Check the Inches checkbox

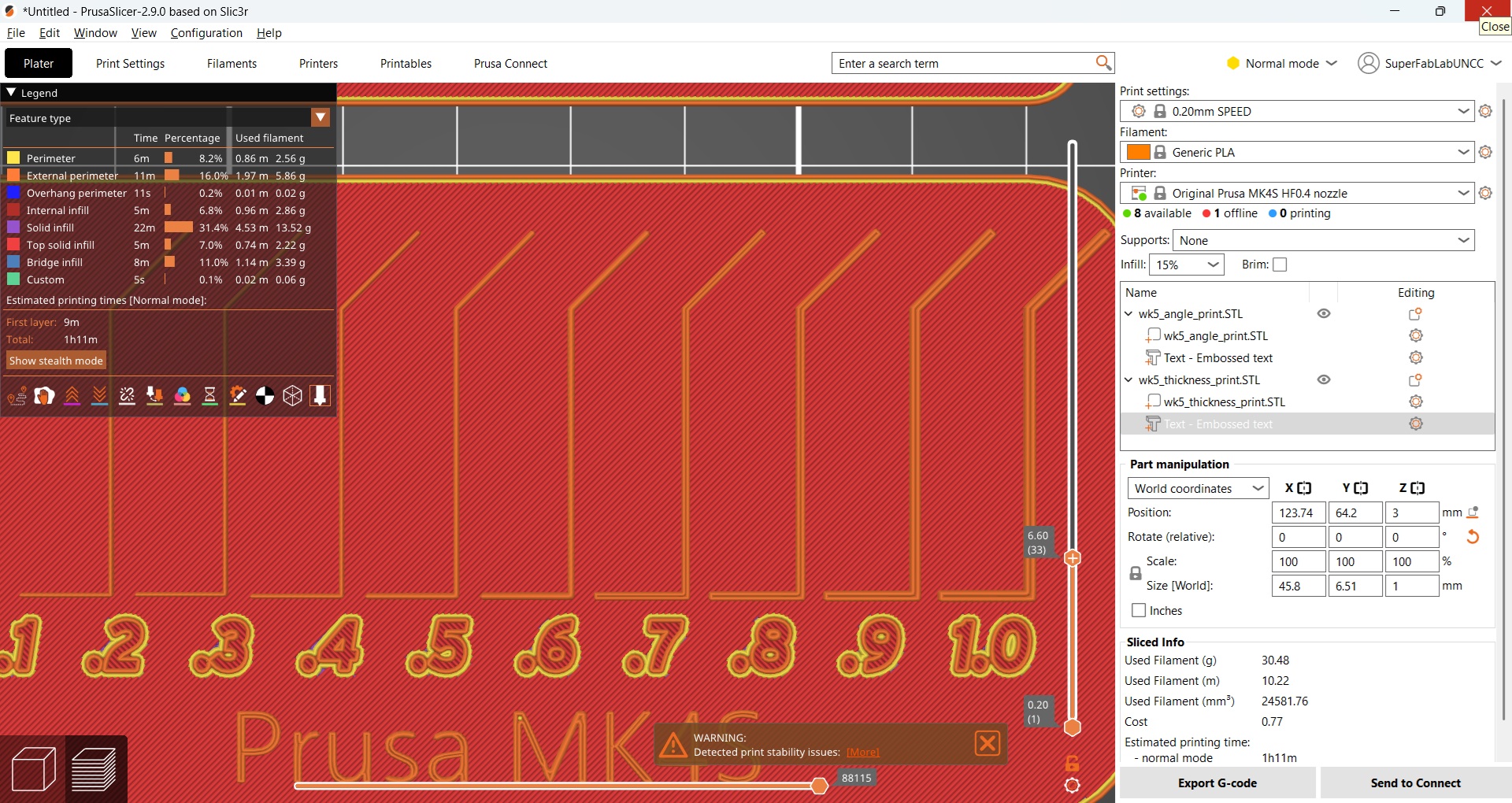(1139, 610)
